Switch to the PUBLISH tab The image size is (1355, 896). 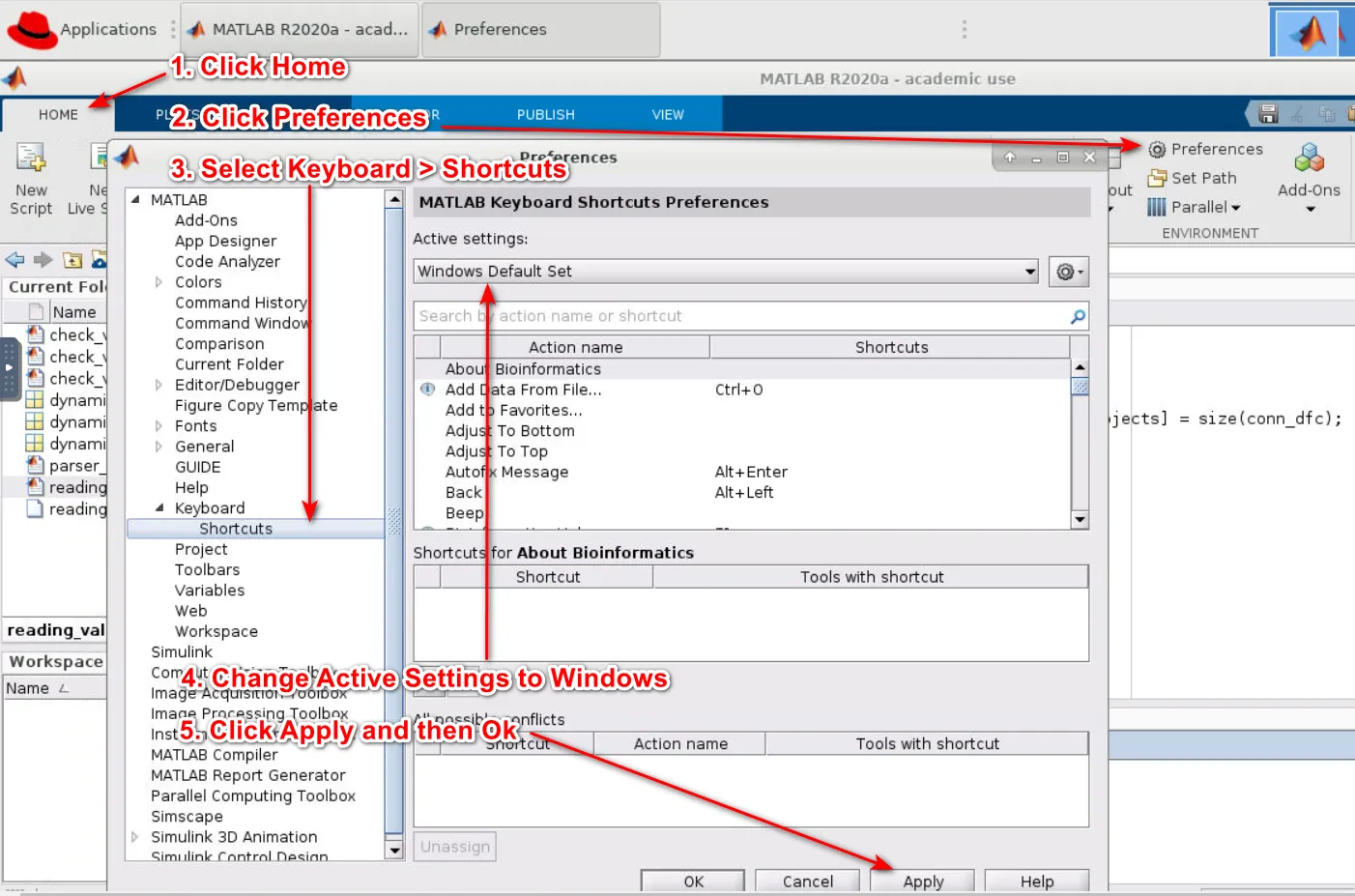pyautogui.click(x=545, y=114)
